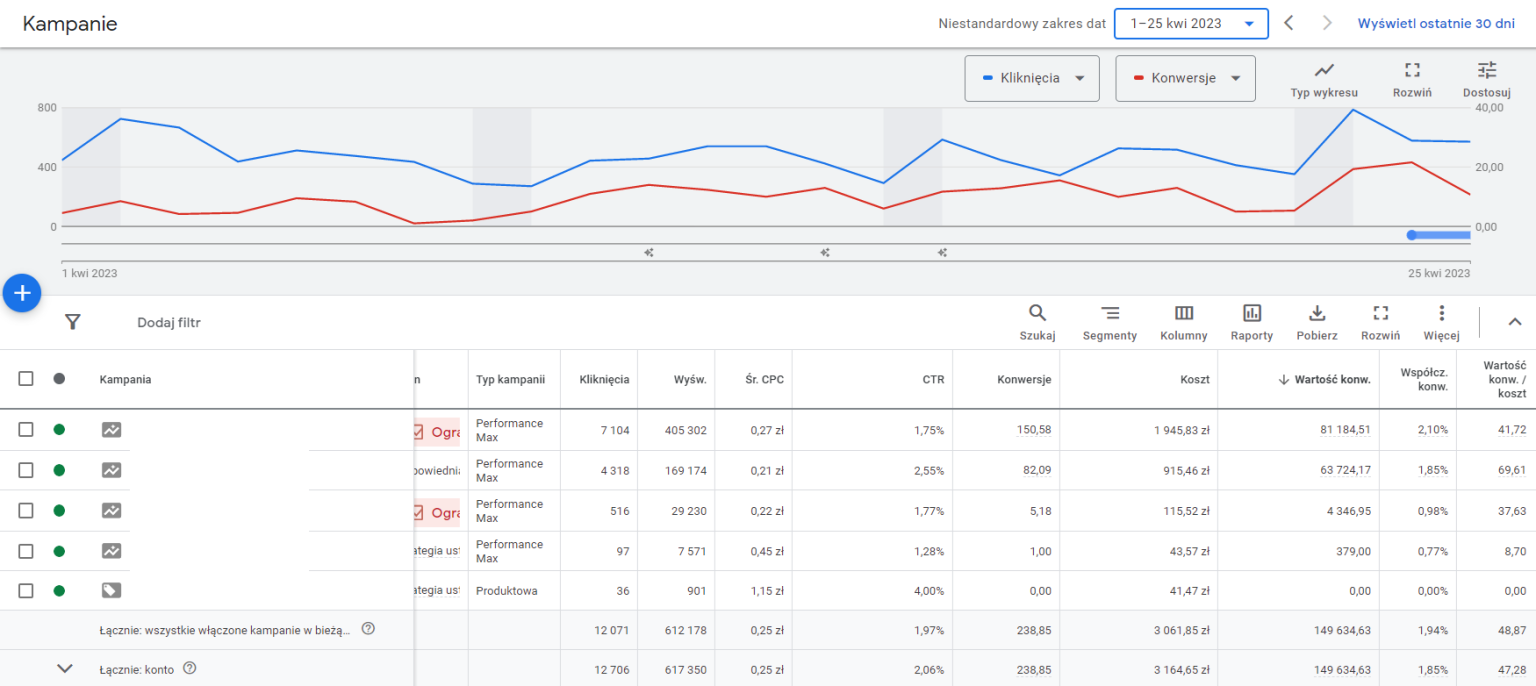The height and width of the screenshot is (686, 1536).
Task: Open the Więcej three-dot menu
Action: 1441,322
